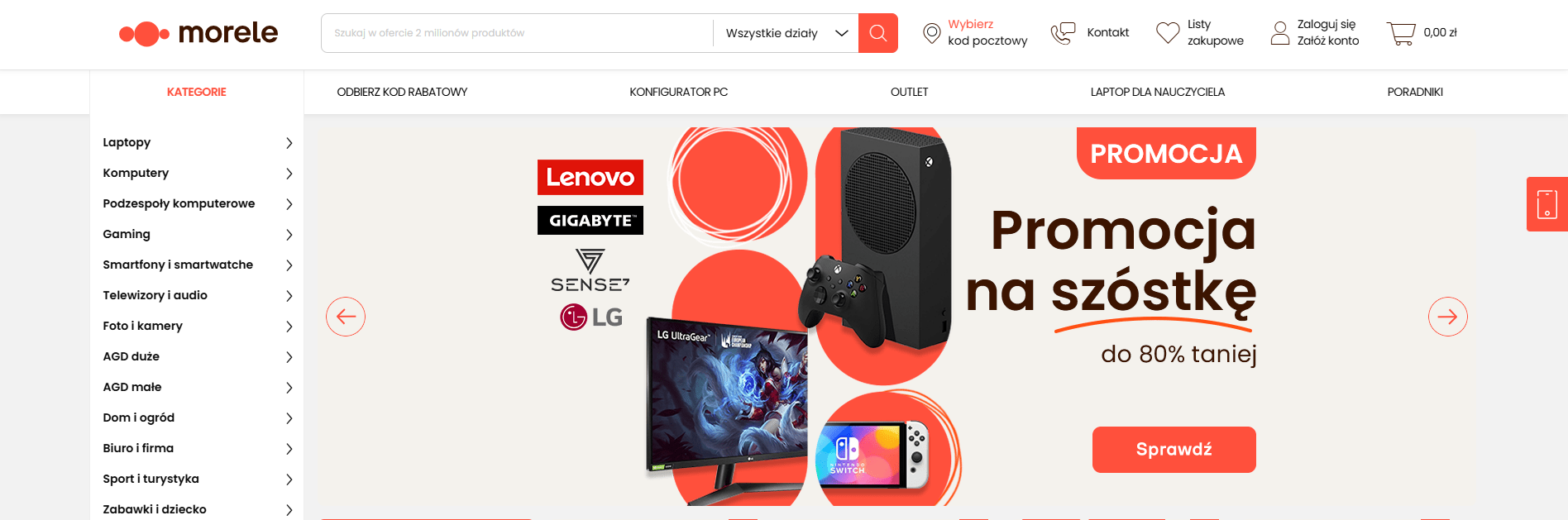1568x520 pixels.
Task: Click the orange search magnifier button
Action: click(x=877, y=33)
